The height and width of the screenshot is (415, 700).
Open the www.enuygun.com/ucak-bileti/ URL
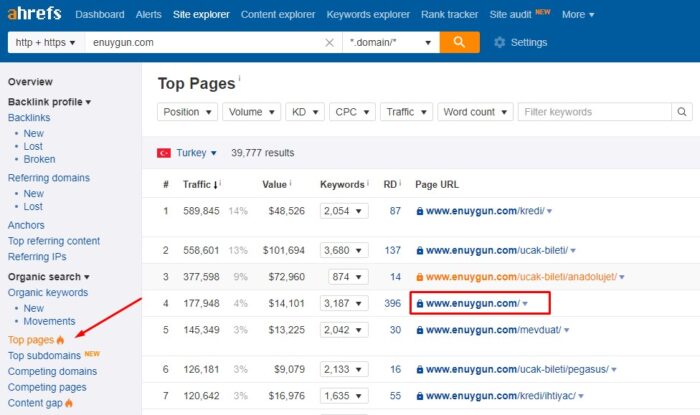pos(496,250)
